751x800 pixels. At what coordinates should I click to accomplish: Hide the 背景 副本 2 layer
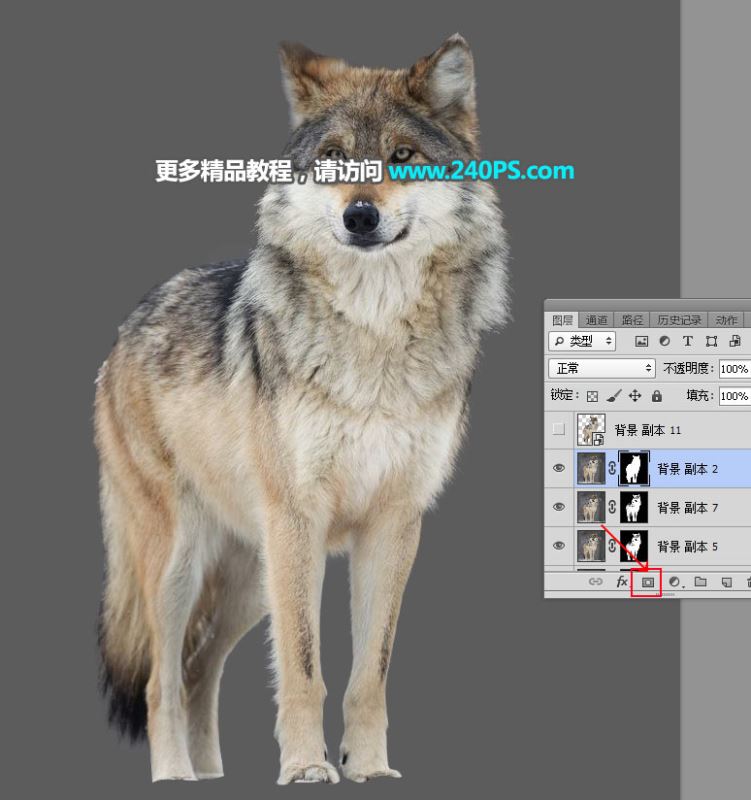tap(559, 468)
